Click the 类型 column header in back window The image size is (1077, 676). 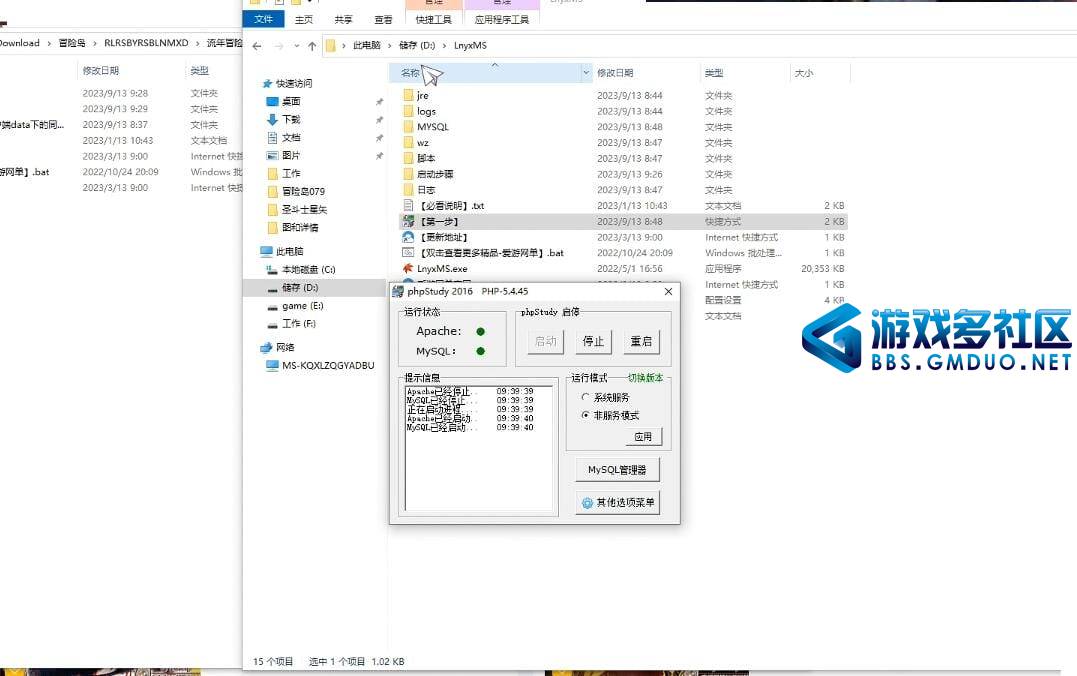coord(200,71)
